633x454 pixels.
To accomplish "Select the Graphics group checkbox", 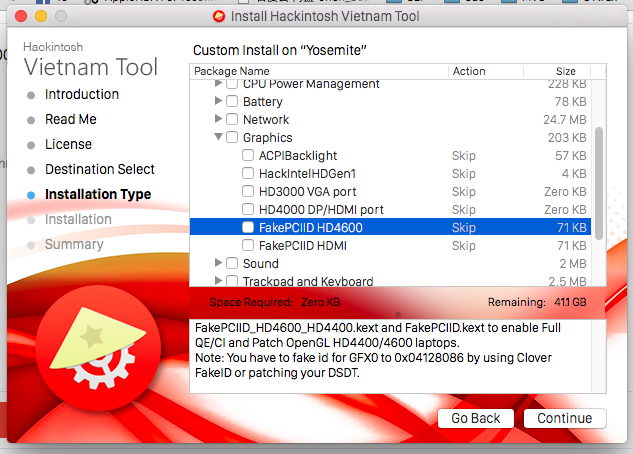I will tap(232, 138).
